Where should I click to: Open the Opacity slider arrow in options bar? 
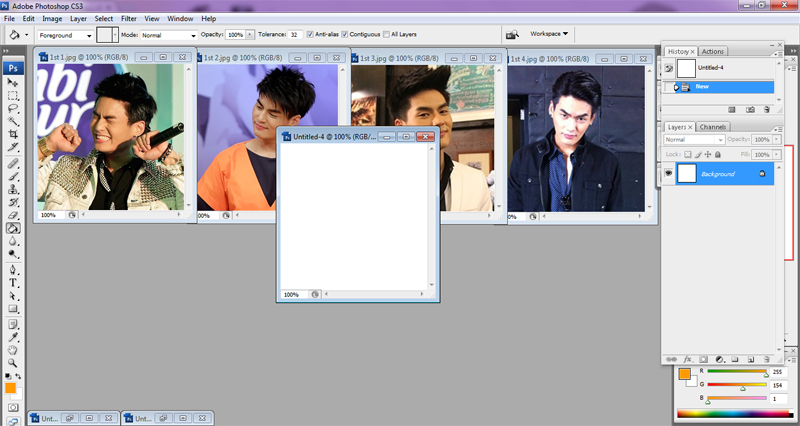coord(250,35)
